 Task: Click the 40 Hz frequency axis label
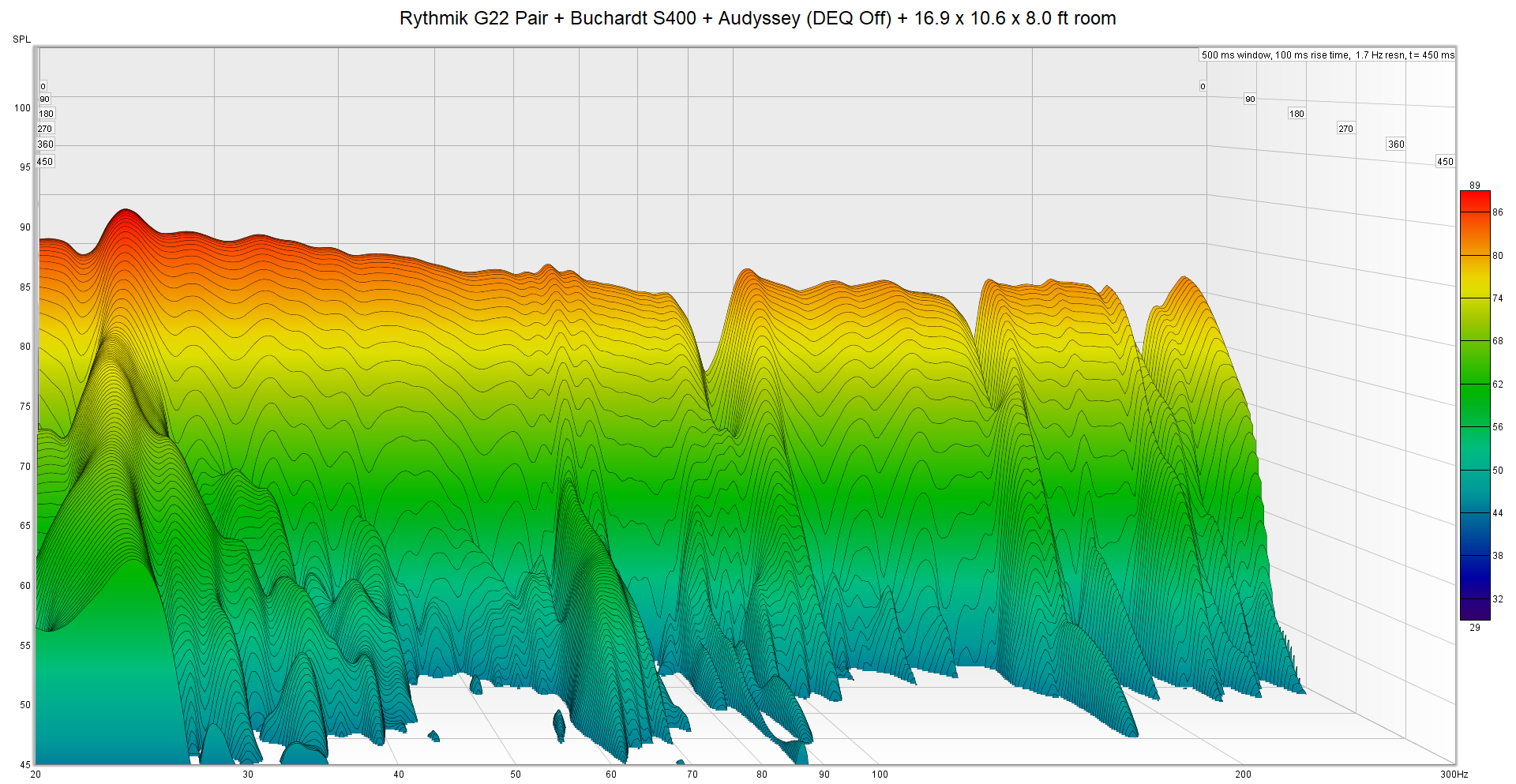(x=399, y=775)
